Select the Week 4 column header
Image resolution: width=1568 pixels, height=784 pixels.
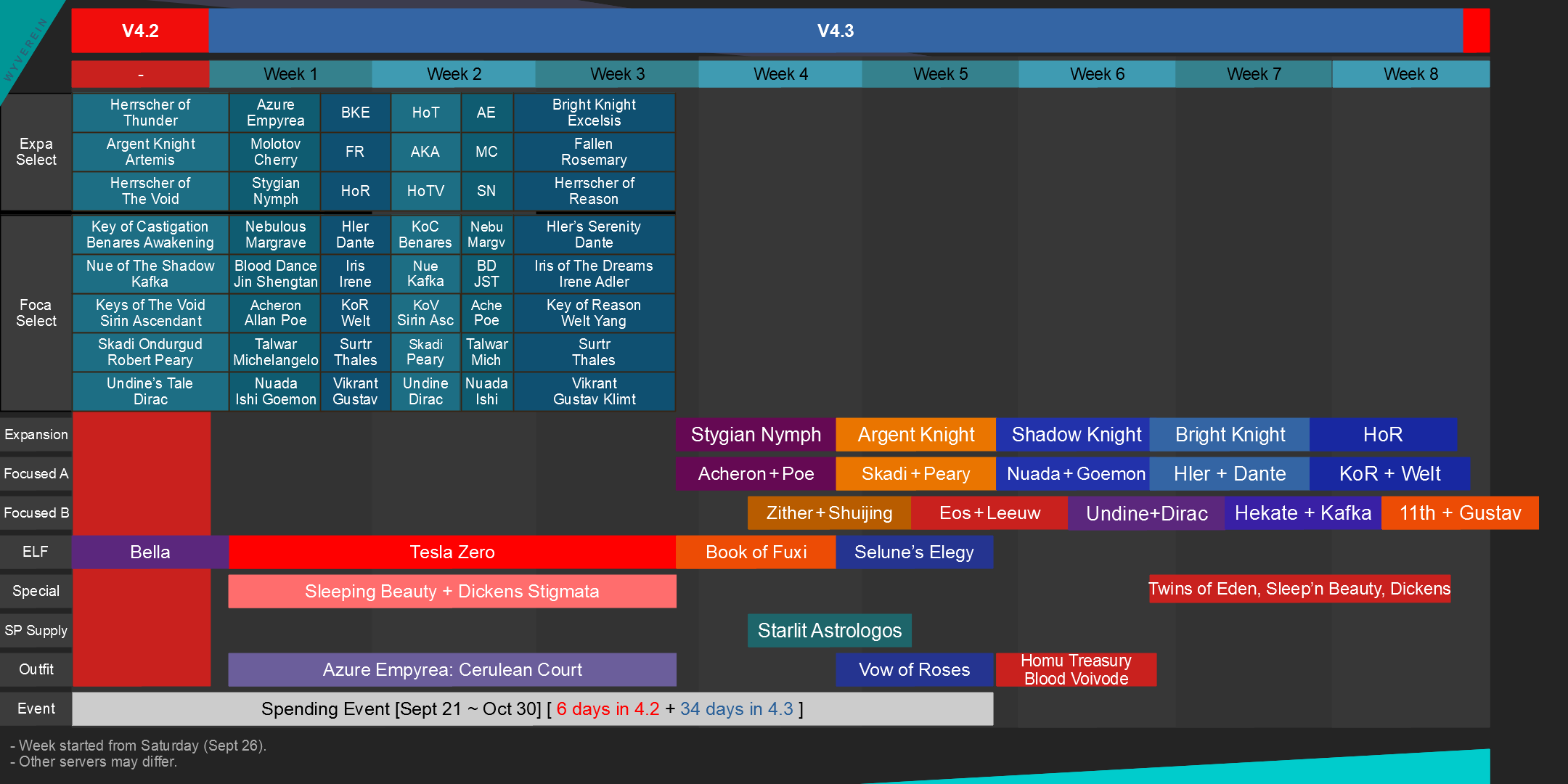pos(780,74)
